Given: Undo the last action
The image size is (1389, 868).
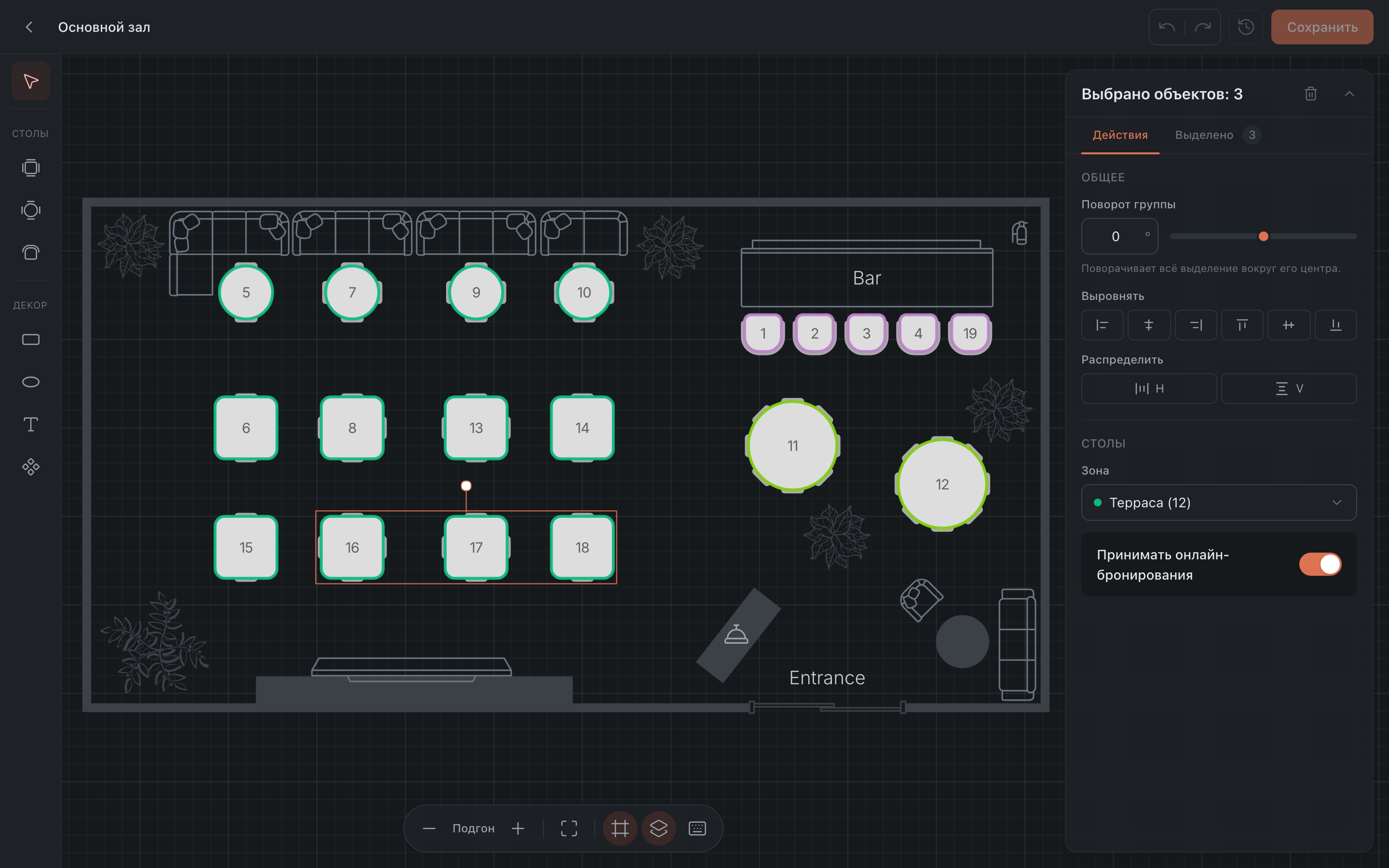Looking at the screenshot, I should point(1167,27).
